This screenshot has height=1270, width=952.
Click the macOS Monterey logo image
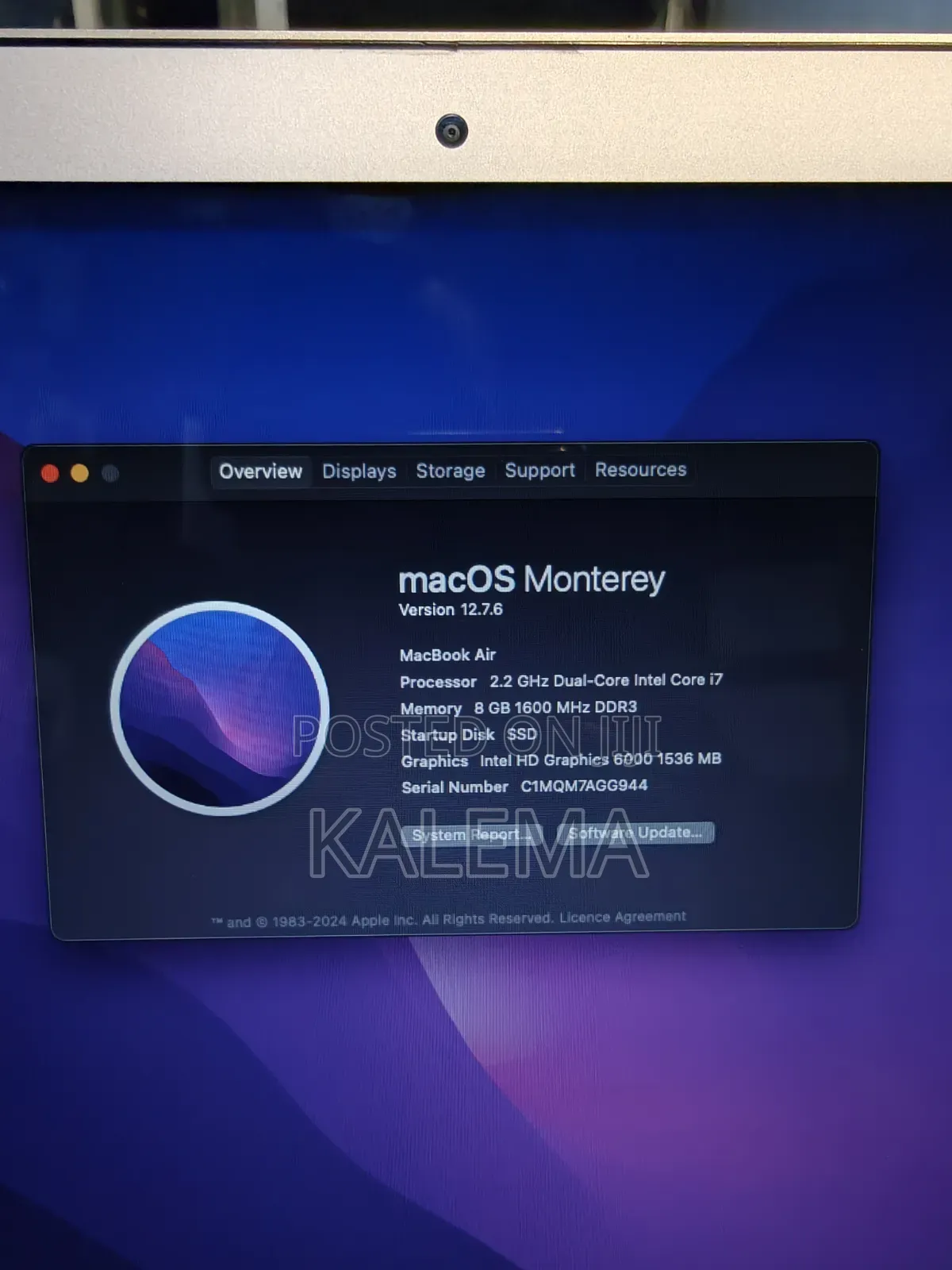point(220,708)
